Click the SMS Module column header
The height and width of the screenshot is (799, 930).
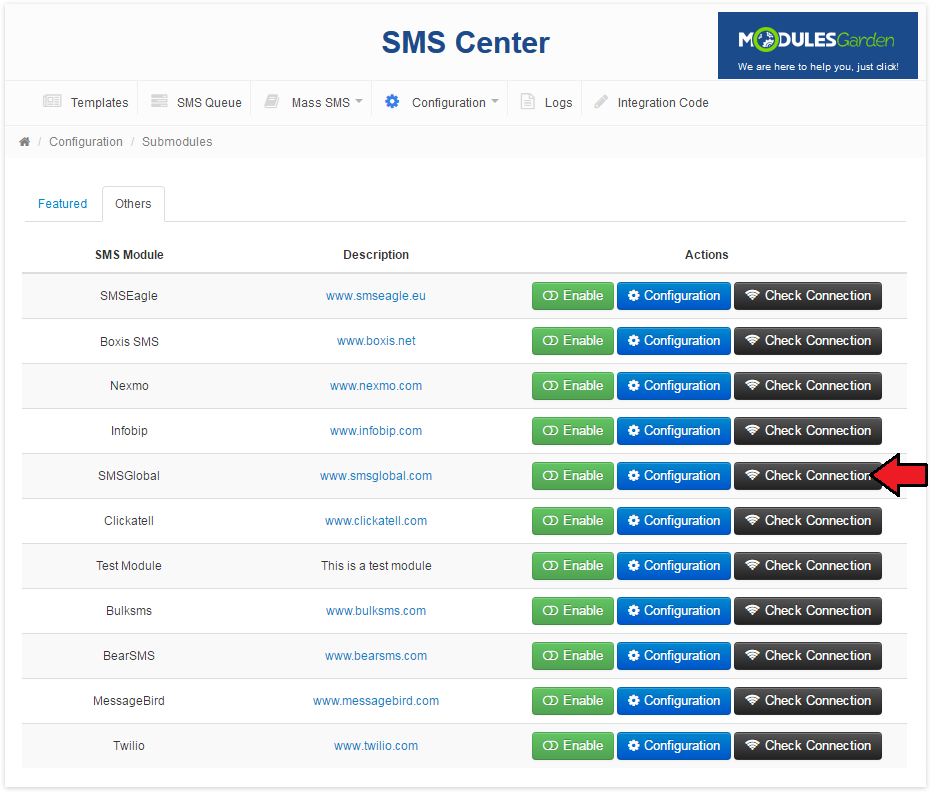129,255
